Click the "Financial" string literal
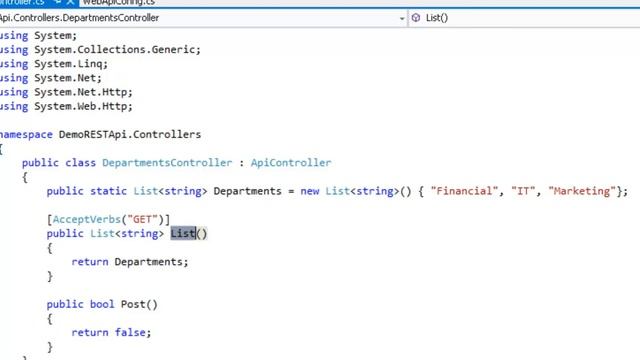640x360 pixels. [464, 191]
